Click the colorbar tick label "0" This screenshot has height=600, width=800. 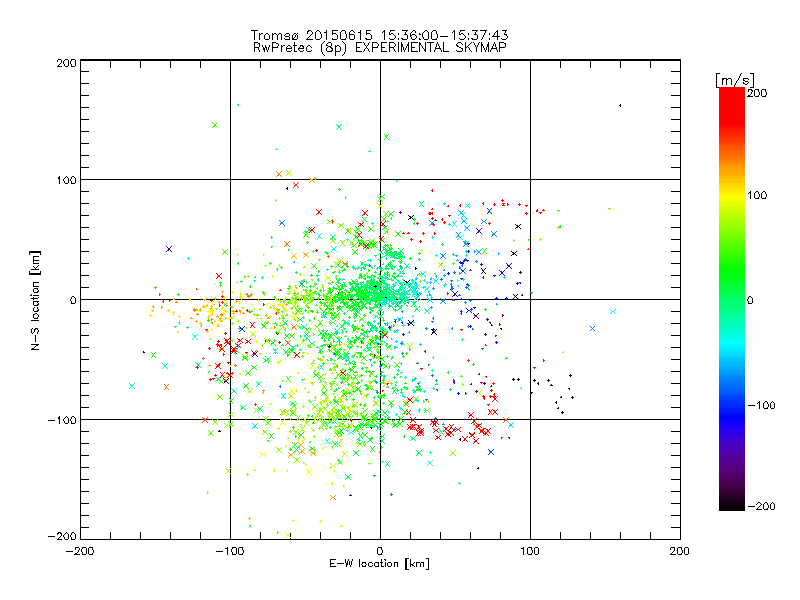[x=750, y=300]
